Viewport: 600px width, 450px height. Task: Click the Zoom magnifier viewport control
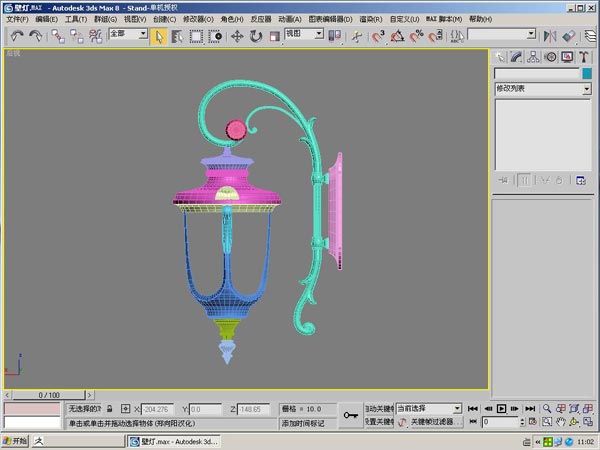point(547,409)
